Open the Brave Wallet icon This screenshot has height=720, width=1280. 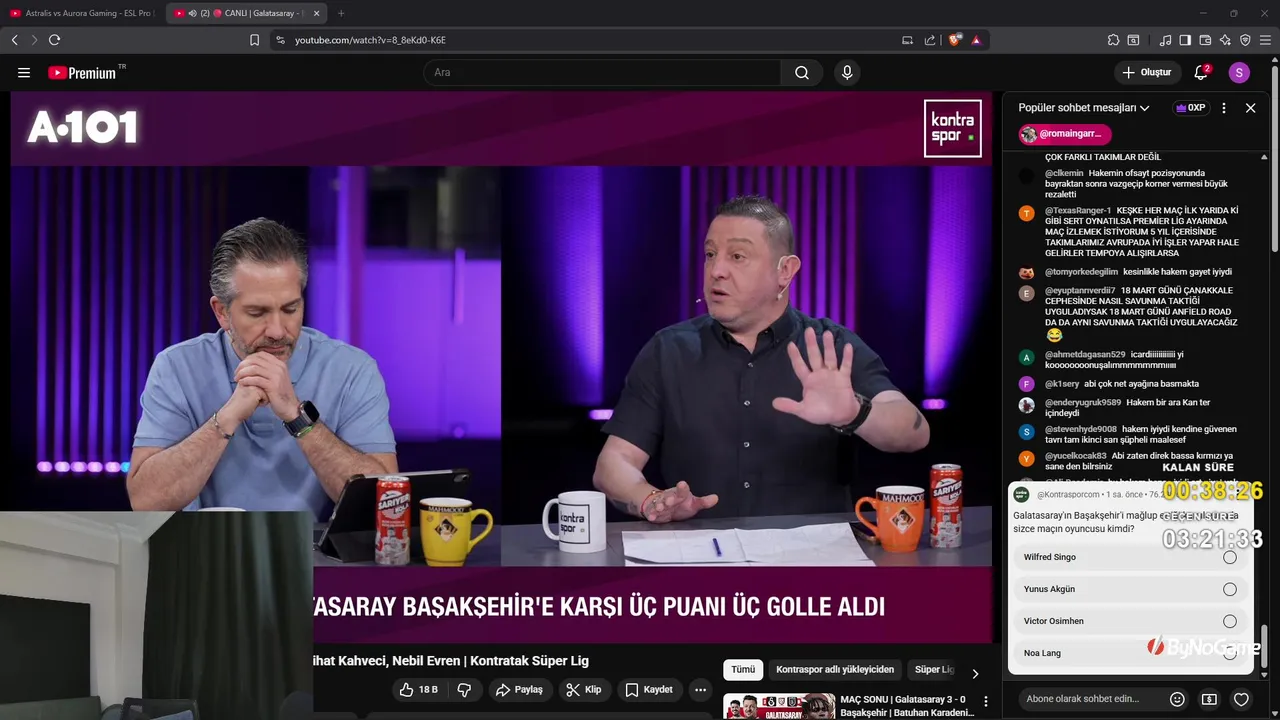point(1205,40)
